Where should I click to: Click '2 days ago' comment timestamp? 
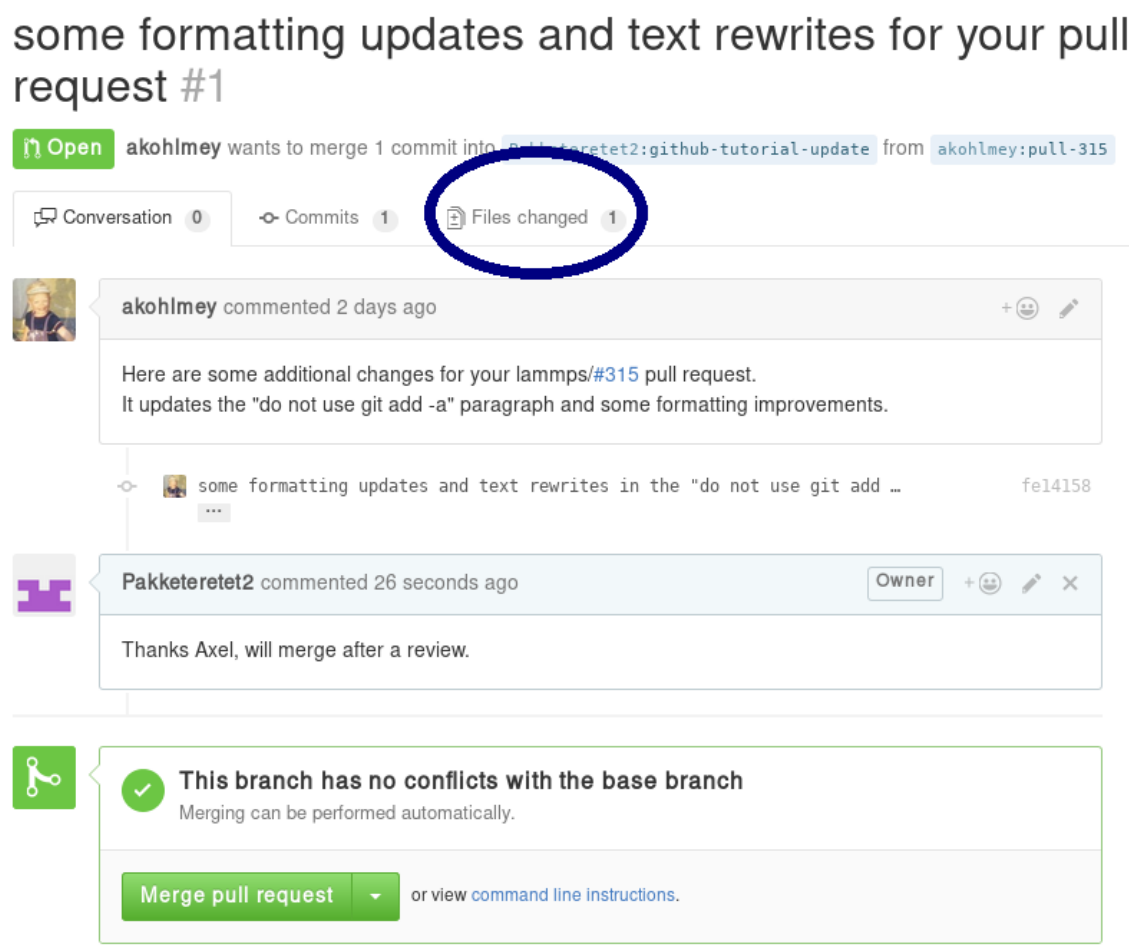point(386,307)
